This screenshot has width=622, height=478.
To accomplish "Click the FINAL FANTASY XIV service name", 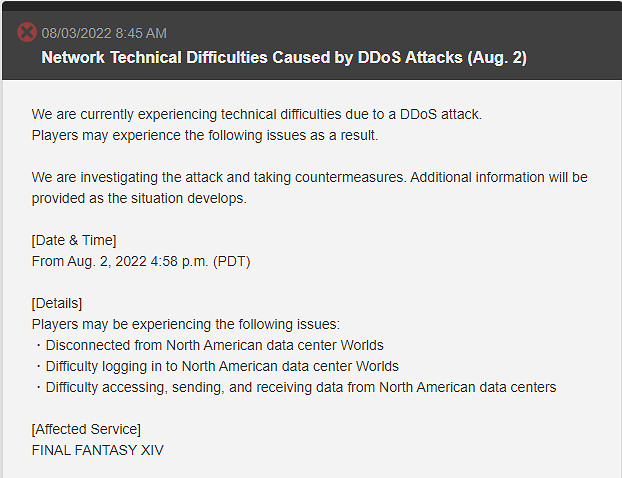I will tap(97, 450).
